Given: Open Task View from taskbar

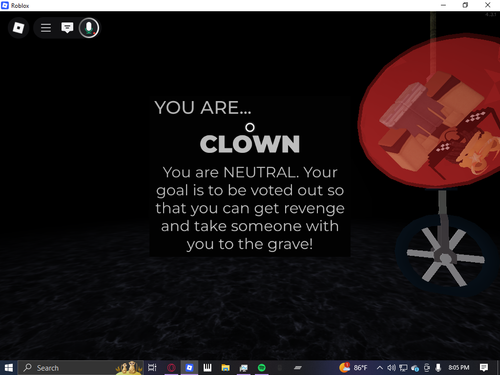Looking at the screenshot, I should coord(152,368).
